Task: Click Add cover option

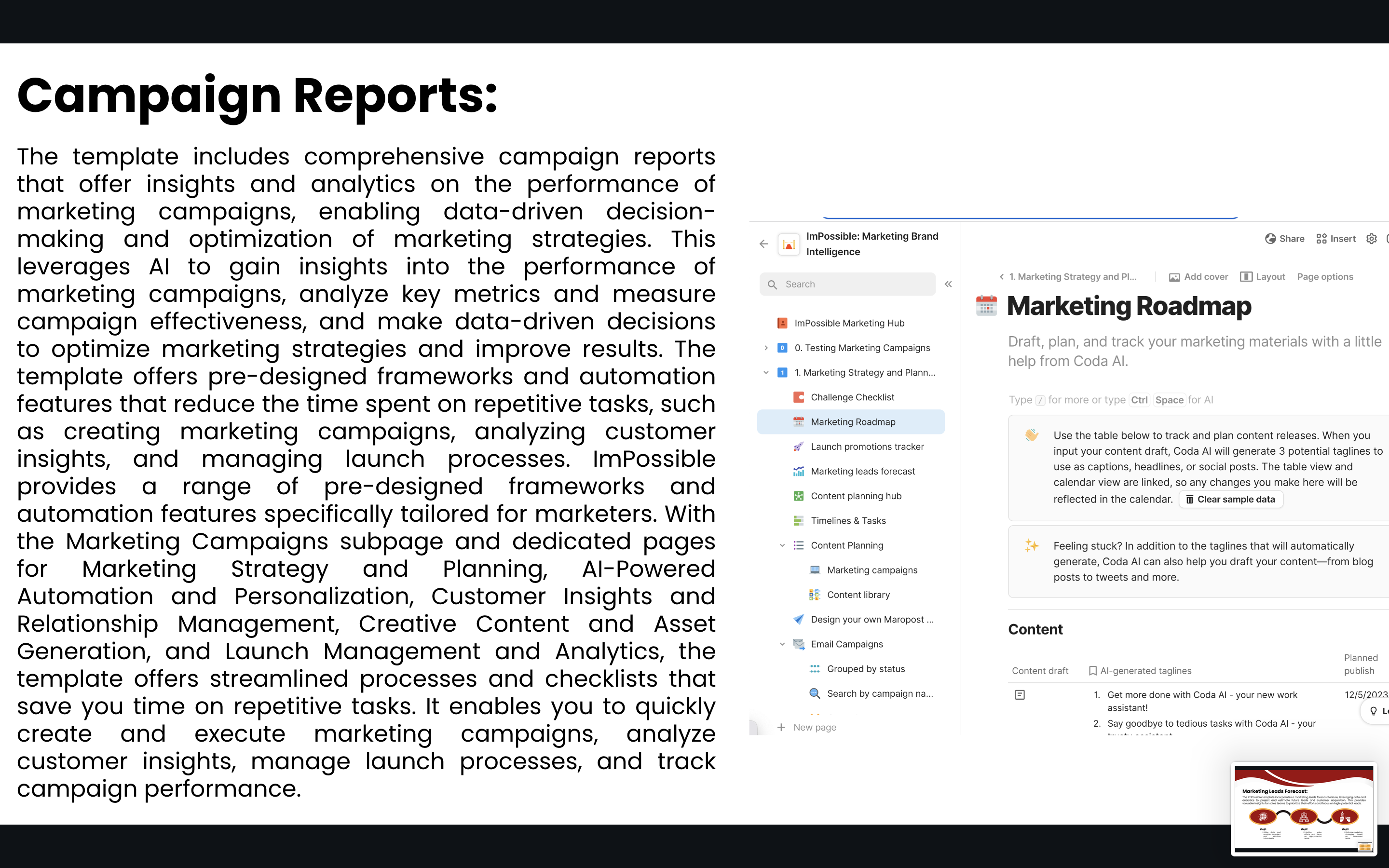Action: click(1198, 277)
